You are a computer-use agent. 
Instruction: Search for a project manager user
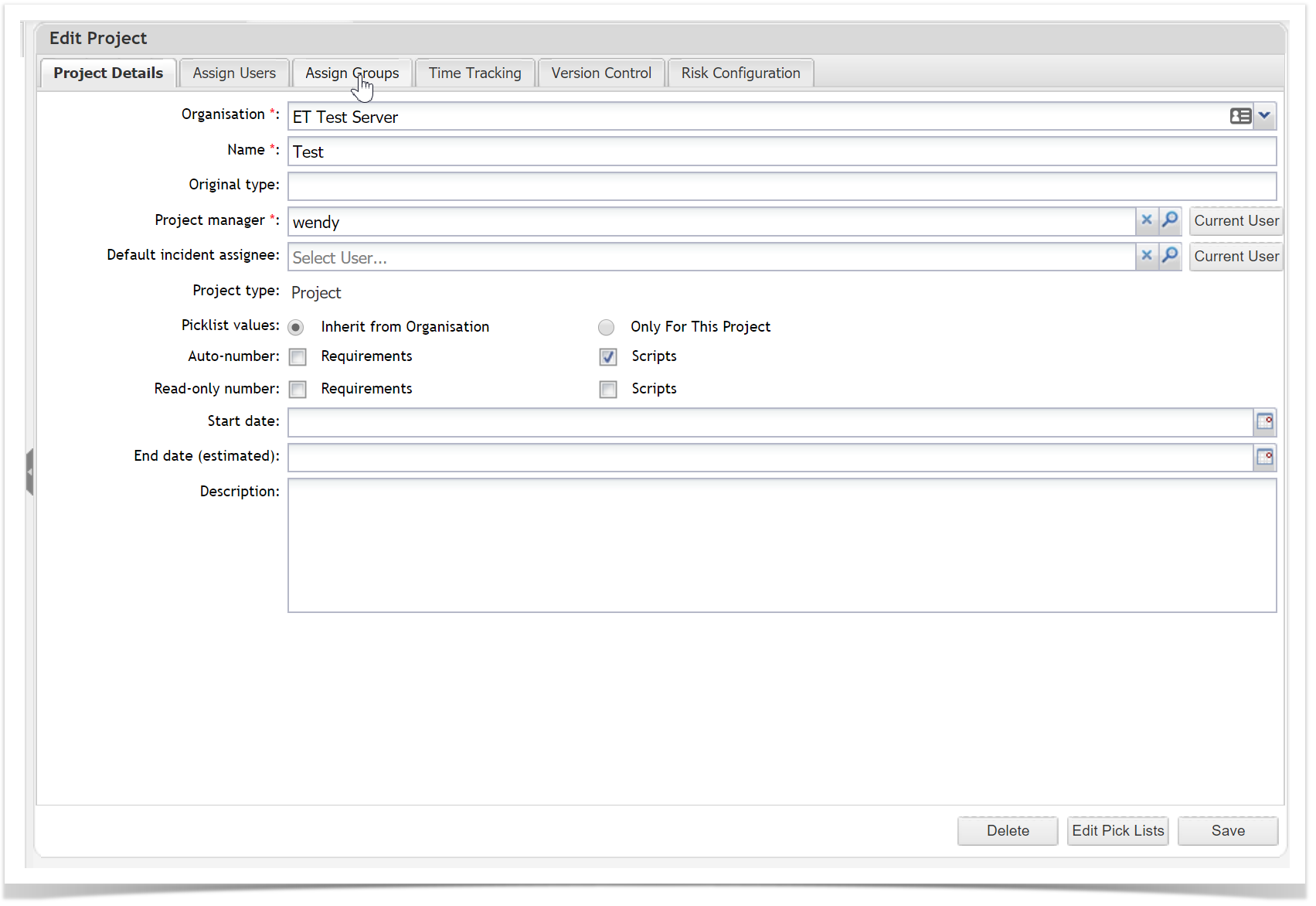pyautogui.click(x=1170, y=220)
